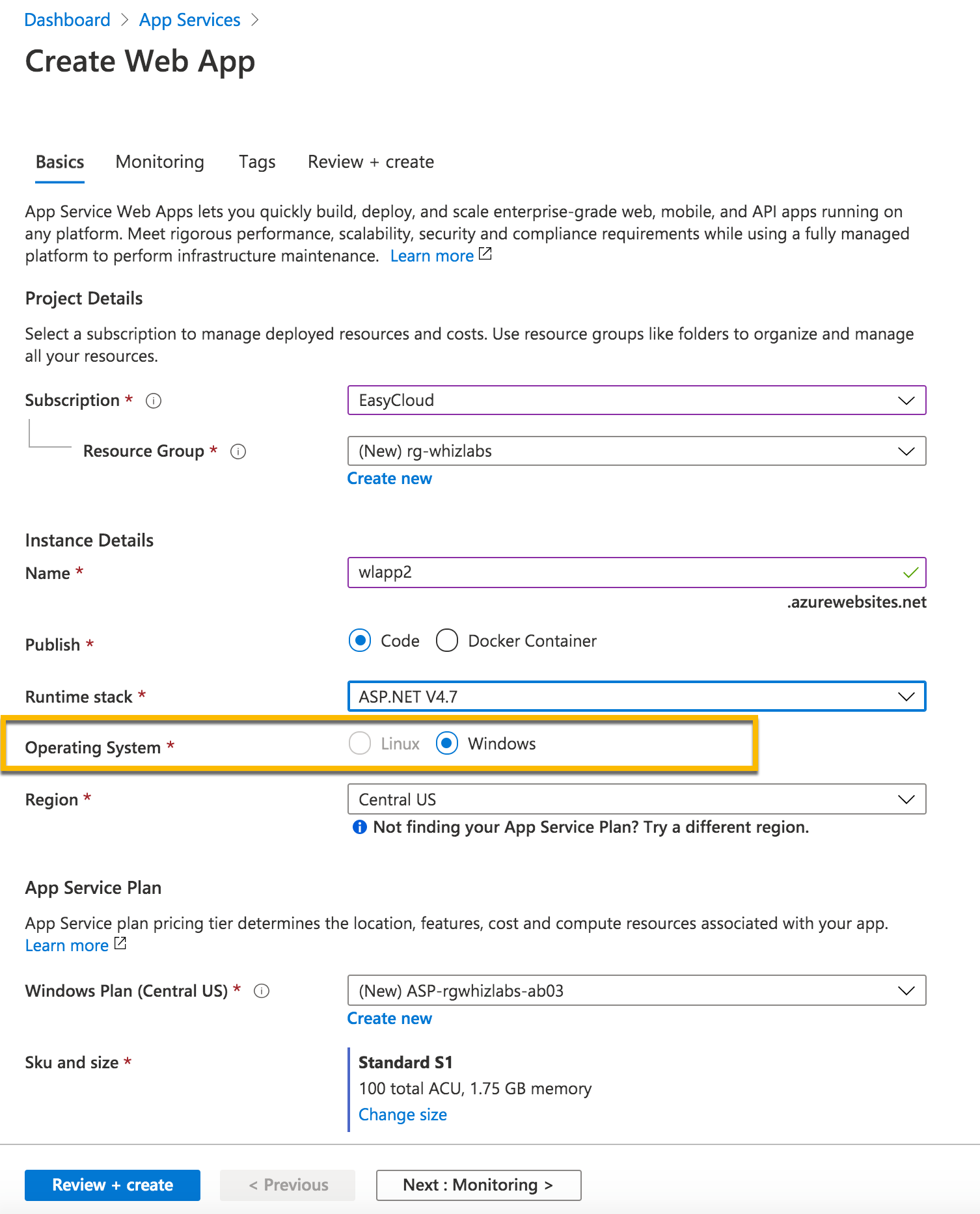Open the Windows Plan dropdown

(636, 991)
